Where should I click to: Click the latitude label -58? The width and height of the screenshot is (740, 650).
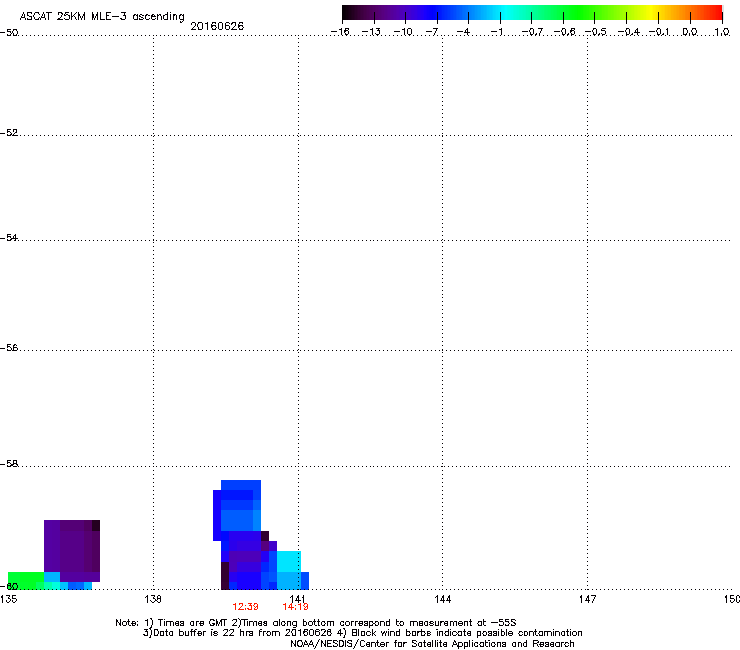9,464
